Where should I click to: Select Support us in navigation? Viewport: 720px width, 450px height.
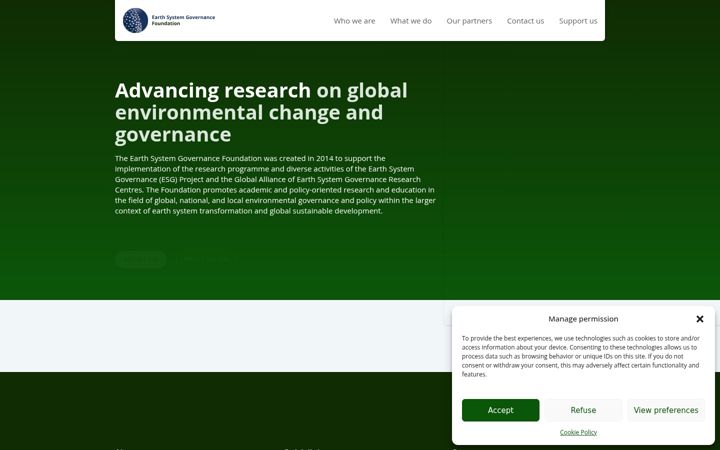pyautogui.click(x=578, y=21)
